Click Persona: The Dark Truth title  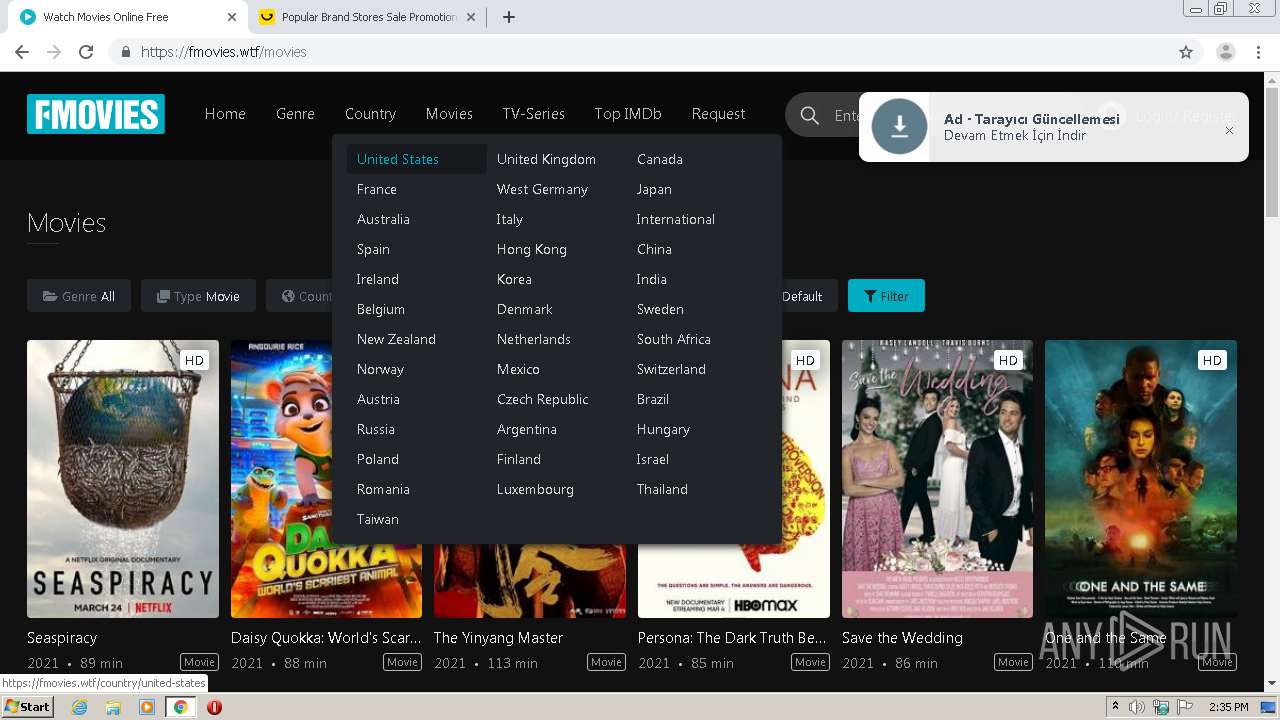pos(732,637)
